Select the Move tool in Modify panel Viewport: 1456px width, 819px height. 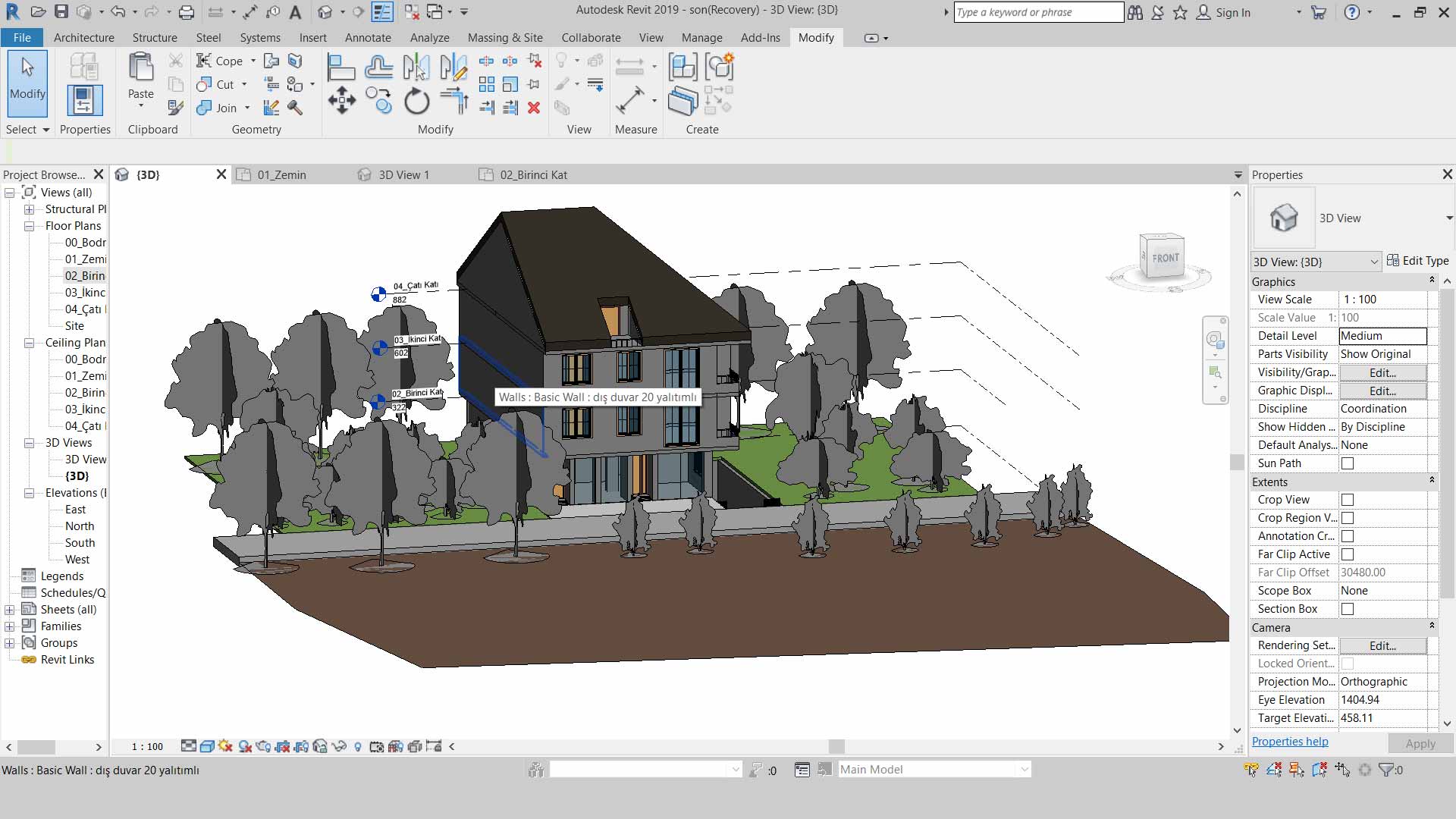(342, 101)
